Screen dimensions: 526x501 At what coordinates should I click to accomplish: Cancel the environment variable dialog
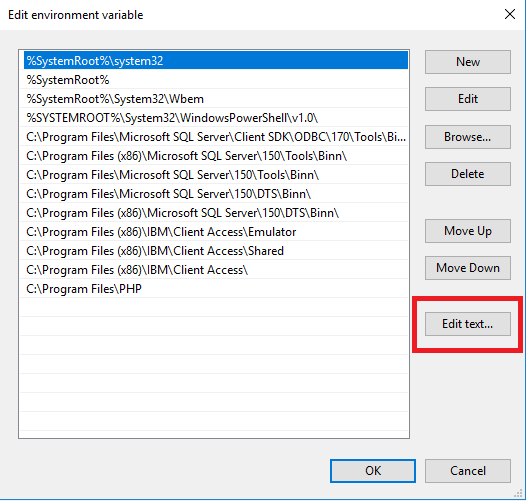point(468,471)
